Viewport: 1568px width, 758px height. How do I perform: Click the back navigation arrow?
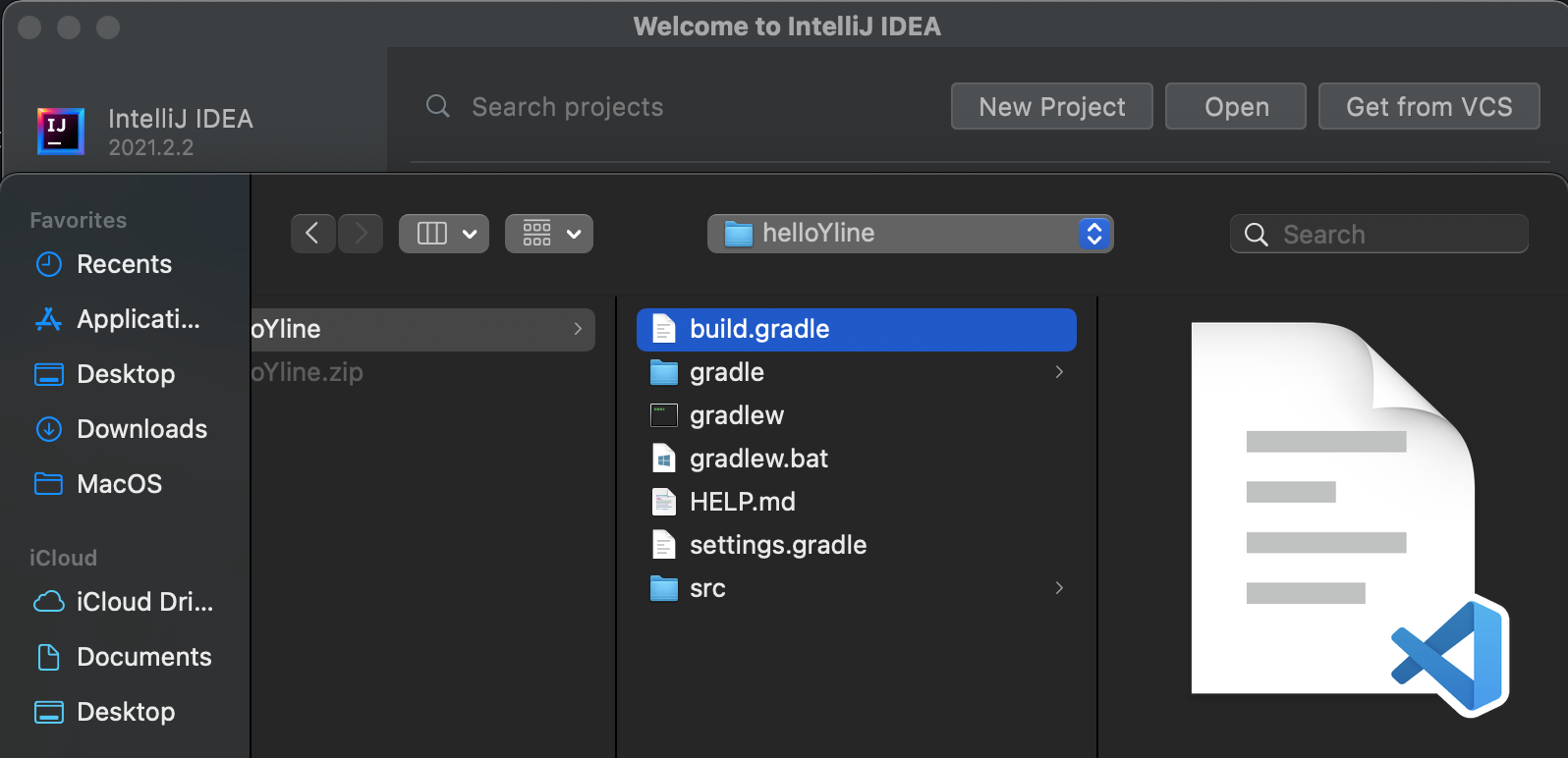312,234
